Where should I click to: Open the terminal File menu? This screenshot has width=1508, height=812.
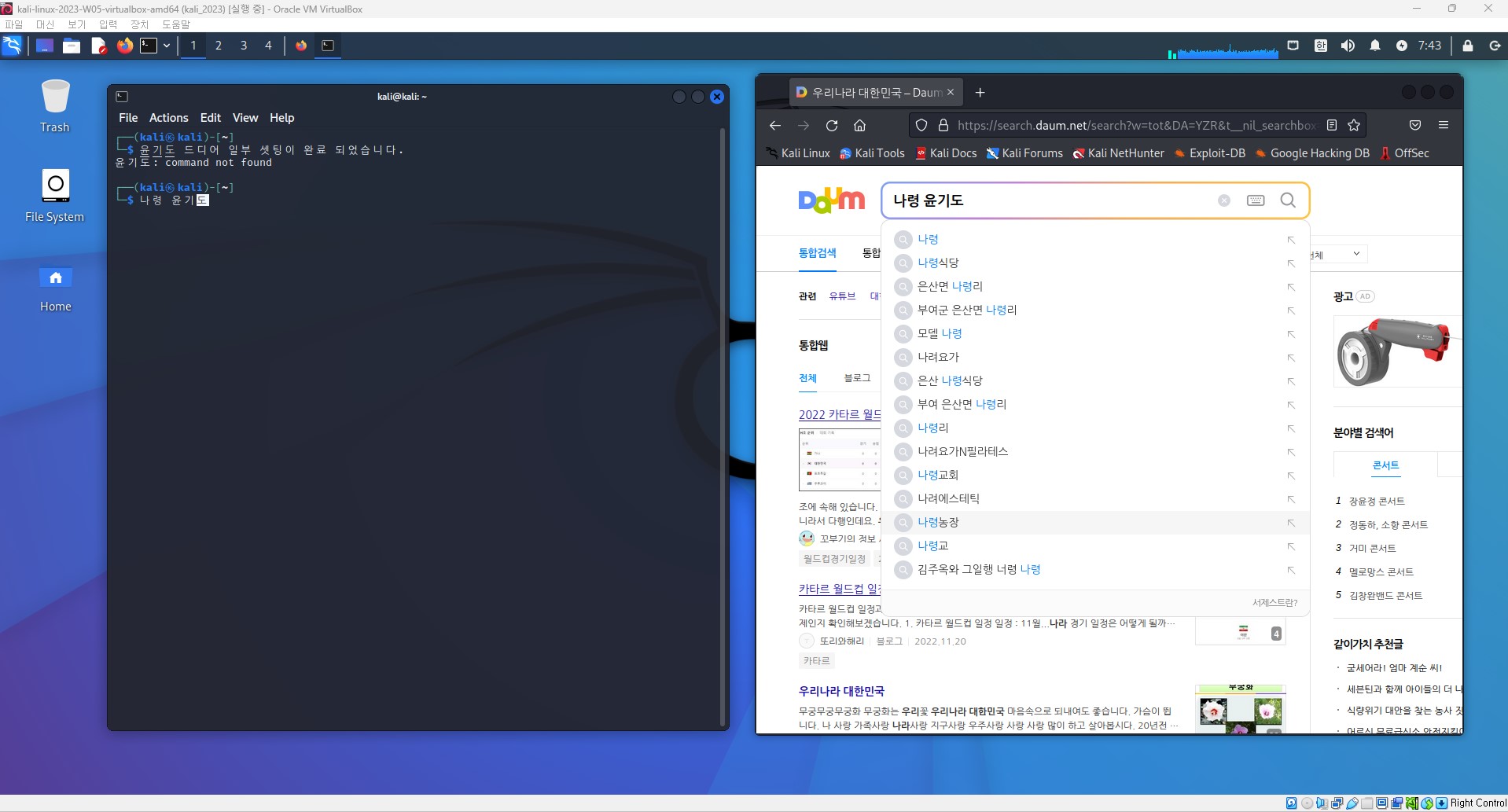128,118
